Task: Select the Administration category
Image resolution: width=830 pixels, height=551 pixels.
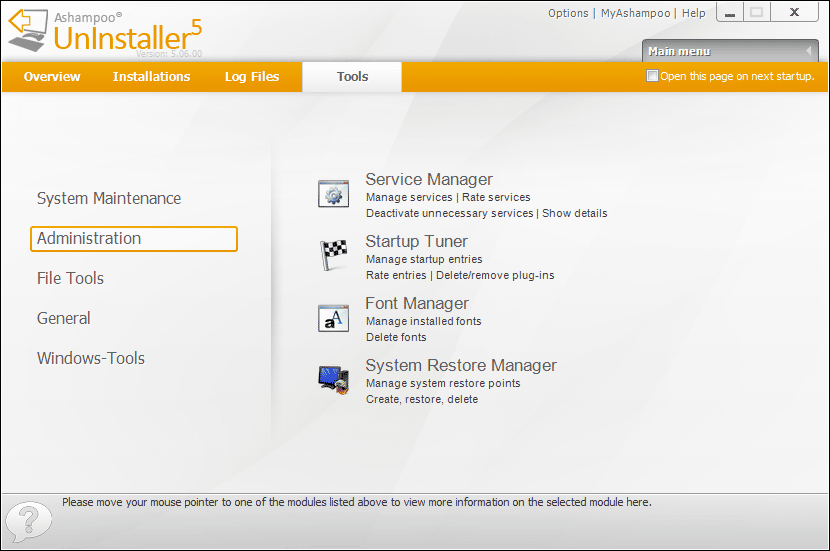Action: coord(134,239)
